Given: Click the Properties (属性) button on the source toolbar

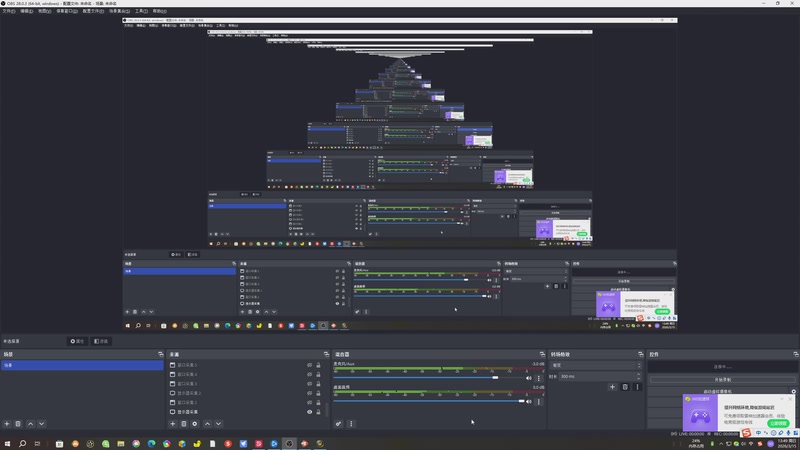Looking at the screenshot, I should point(77,341).
